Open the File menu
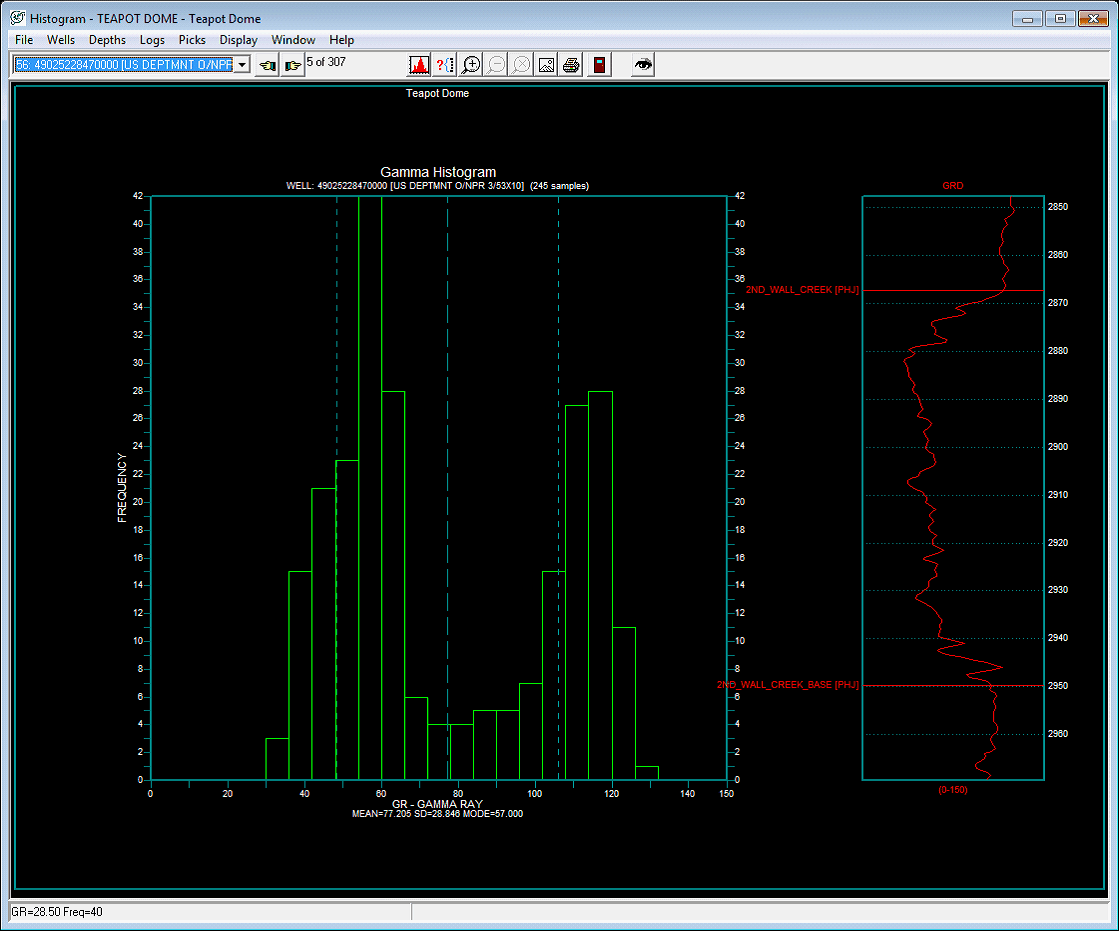Image resolution: width=1120 pixels, height=932 pixels. (24, 40)
